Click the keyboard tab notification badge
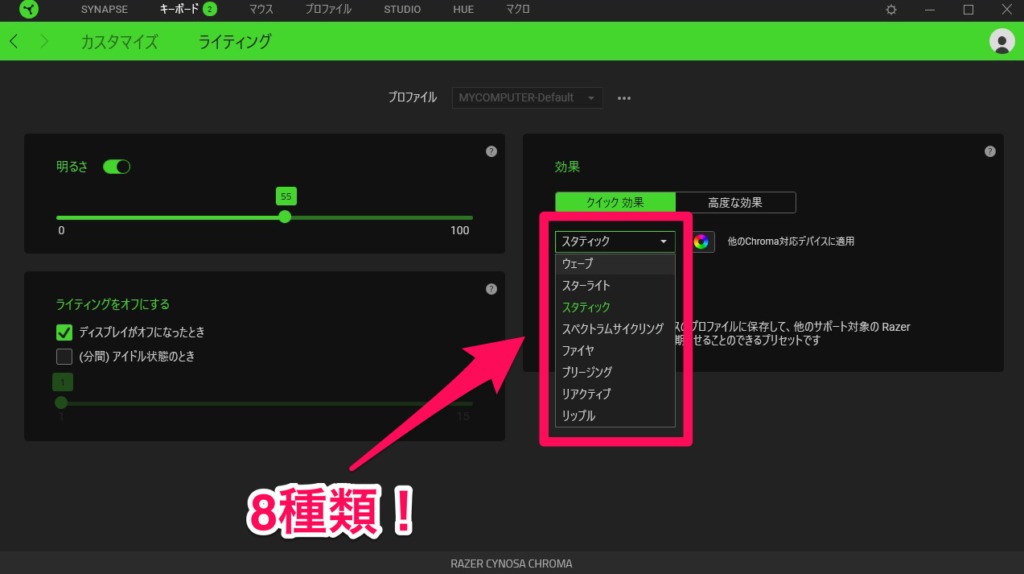The width and height of the screenshot is (1024, 574). [x=210, y=9]
